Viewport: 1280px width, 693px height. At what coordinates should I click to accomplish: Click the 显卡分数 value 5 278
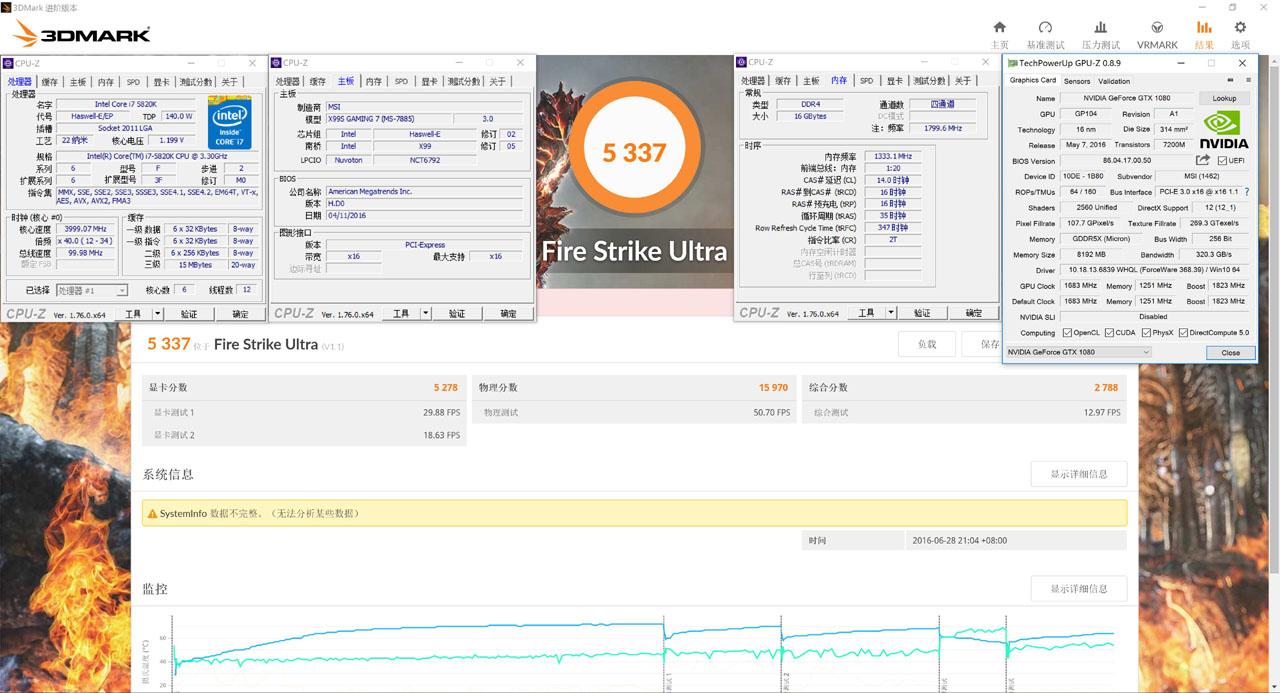[446, 387]
